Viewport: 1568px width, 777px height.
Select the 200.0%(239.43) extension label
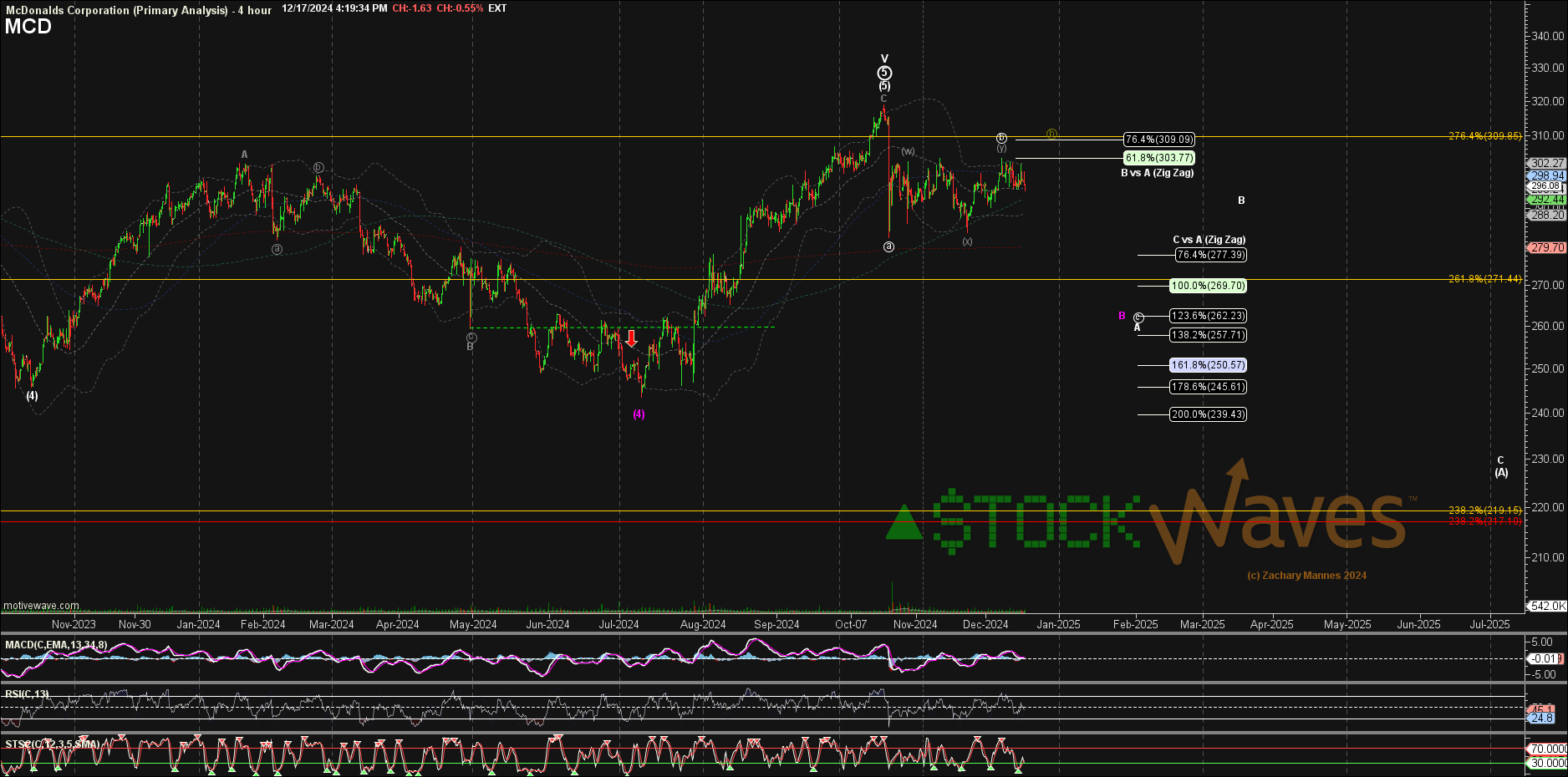1208,414
